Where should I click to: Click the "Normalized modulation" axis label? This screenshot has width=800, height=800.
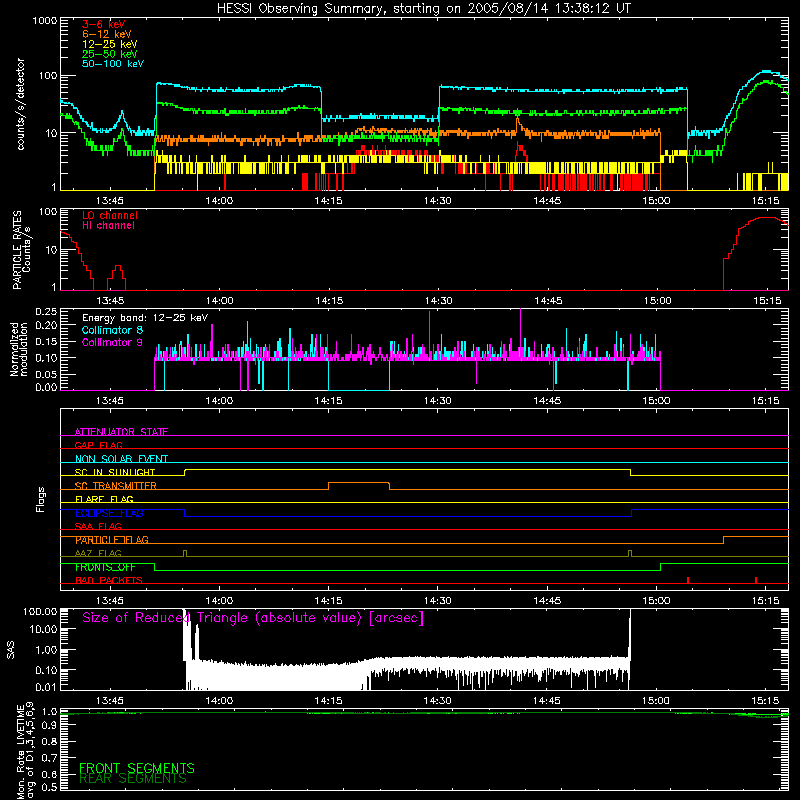click(19, 349)
